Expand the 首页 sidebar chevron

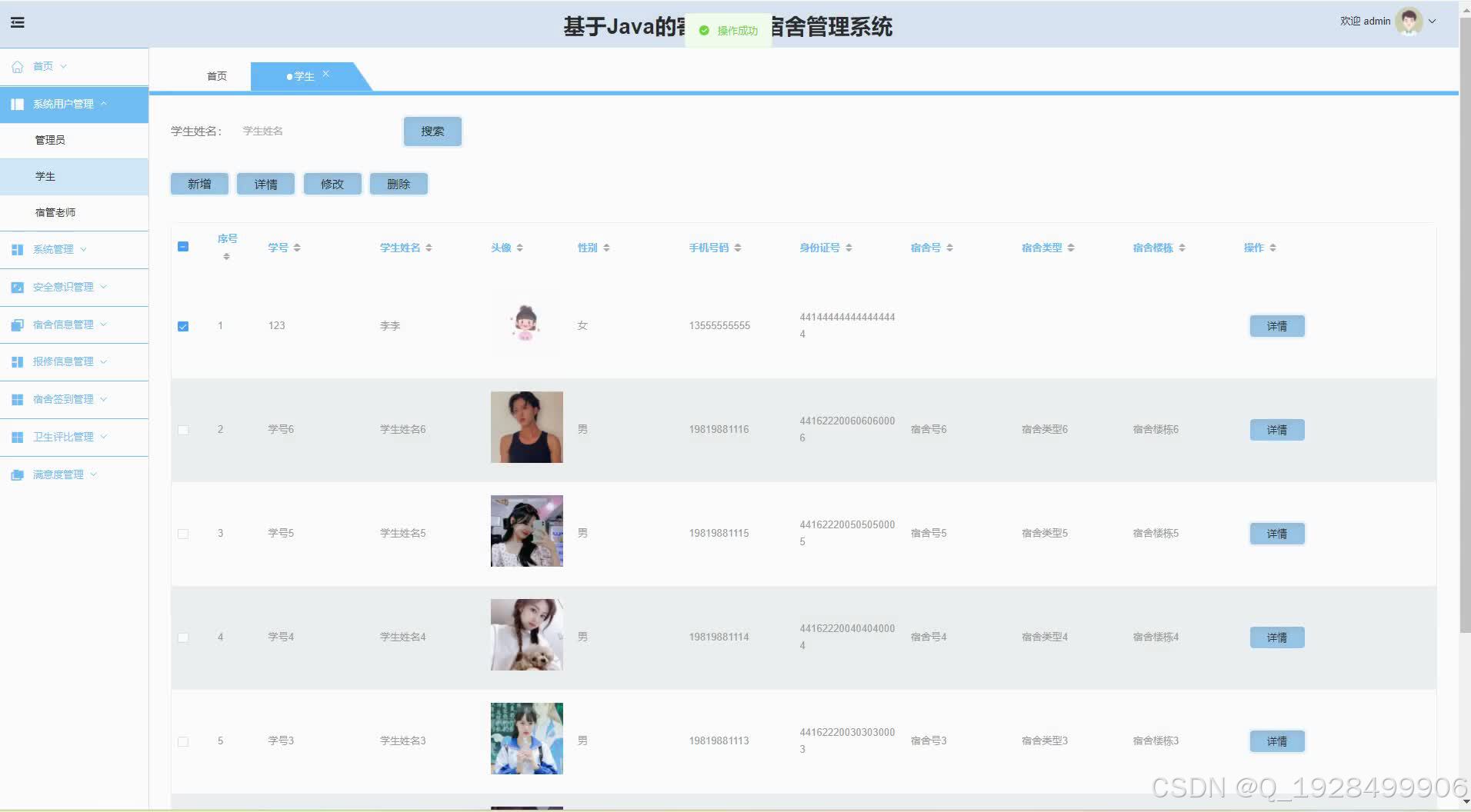(63, 66)
